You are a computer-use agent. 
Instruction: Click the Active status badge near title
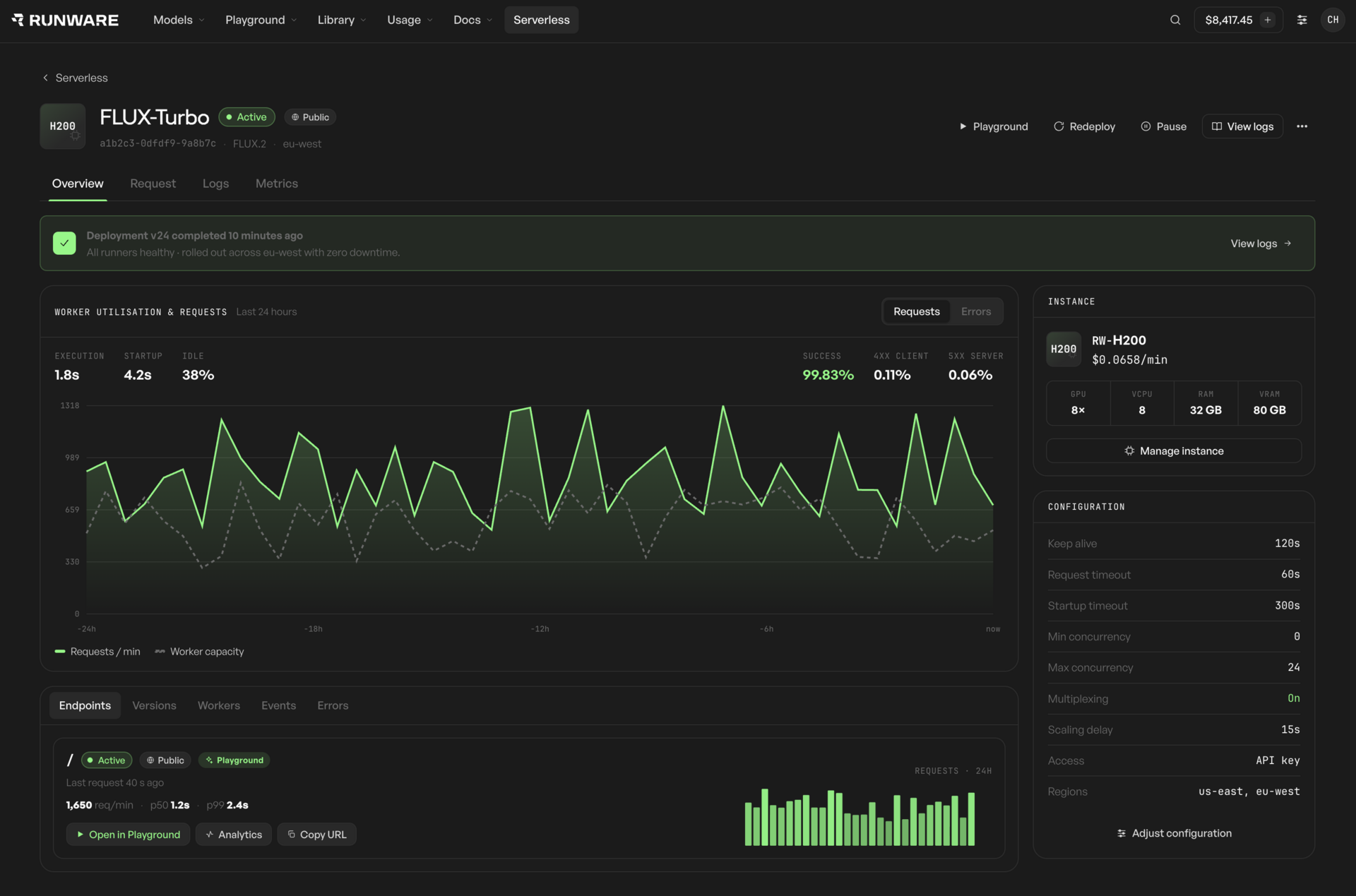246,117
